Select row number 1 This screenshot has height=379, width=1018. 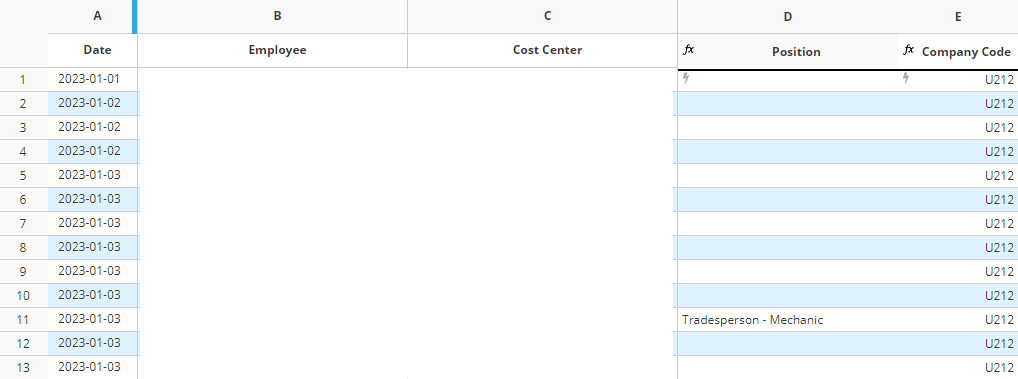(23, 80)
